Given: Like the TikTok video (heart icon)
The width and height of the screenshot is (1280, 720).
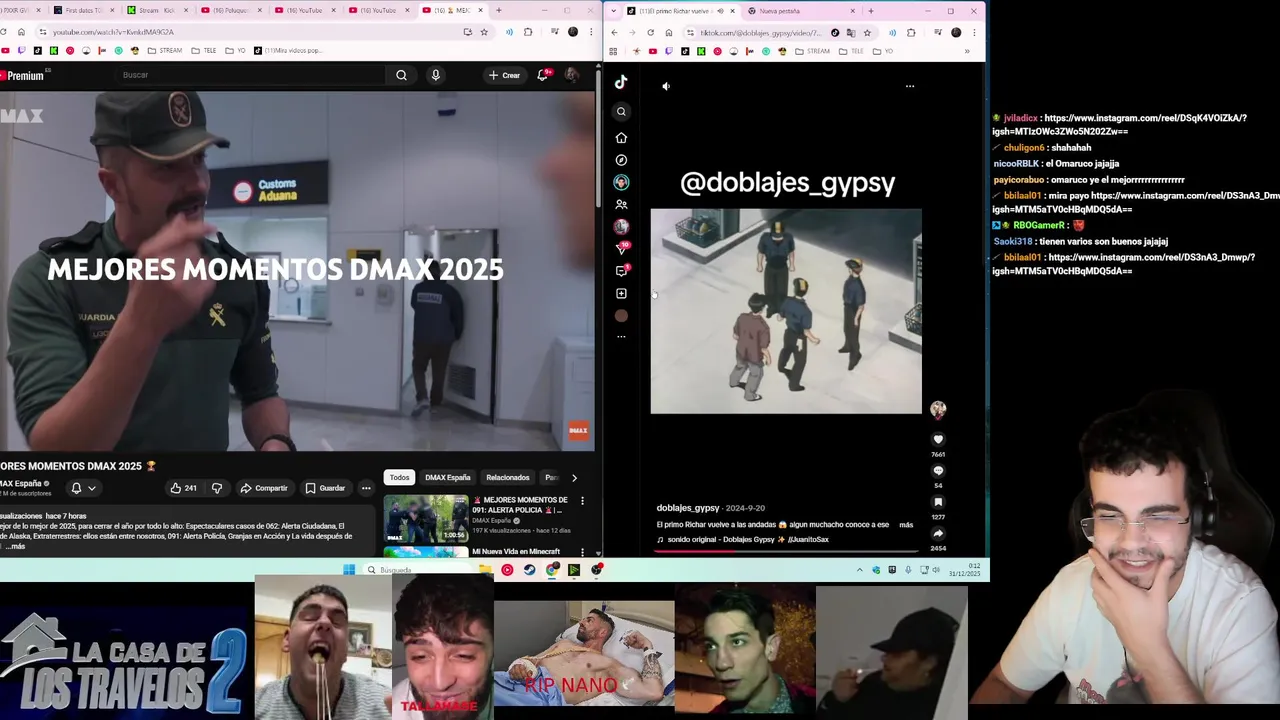Looking at the screenshot, I should point(938,439).
